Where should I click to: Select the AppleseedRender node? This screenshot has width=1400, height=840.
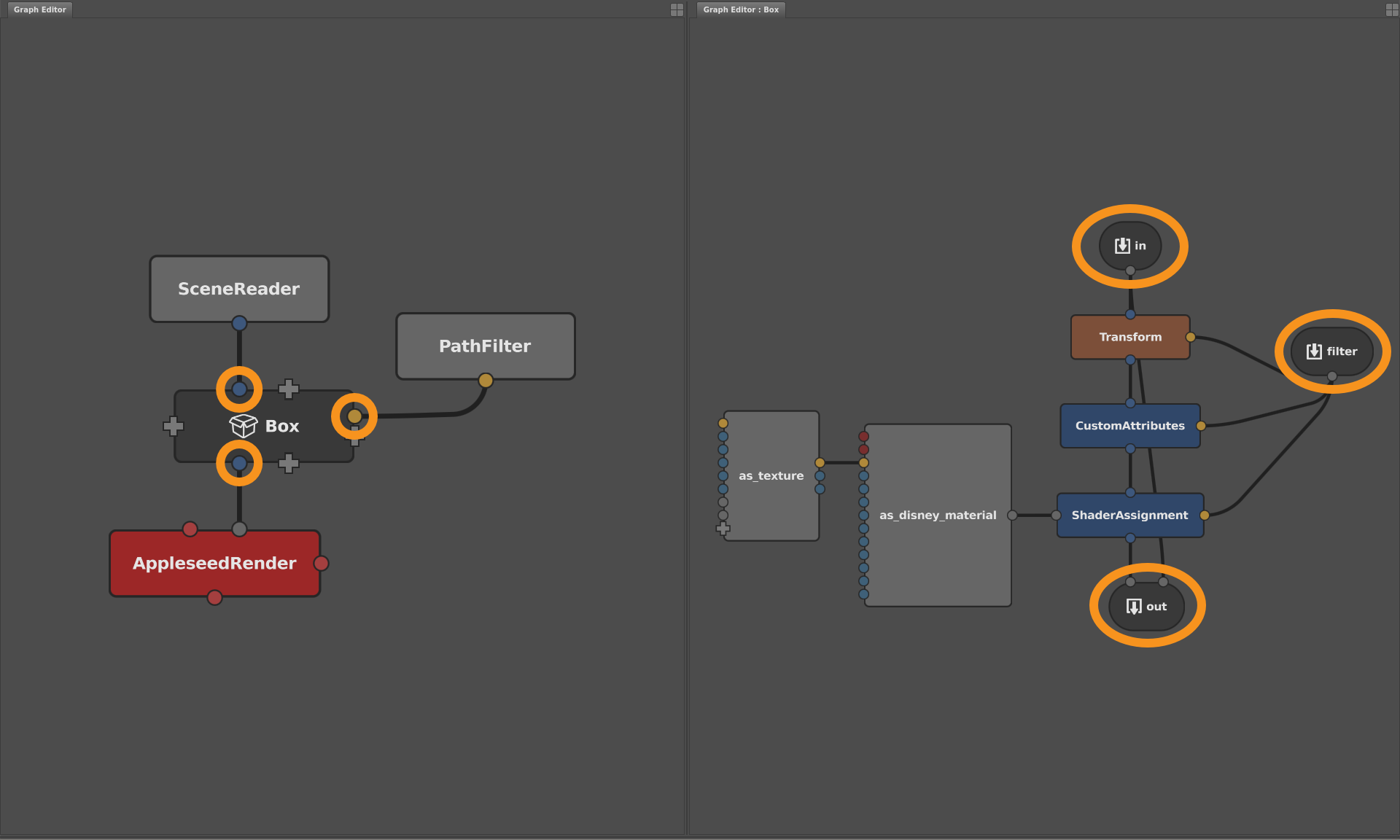[214, 563]
